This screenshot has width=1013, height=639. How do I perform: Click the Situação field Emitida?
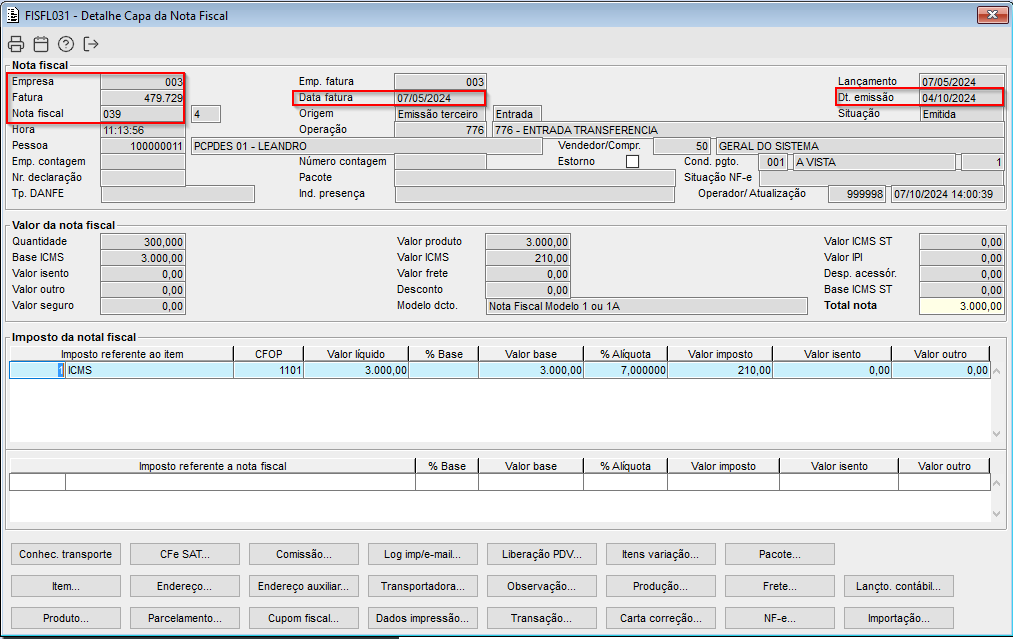[962, 114]
